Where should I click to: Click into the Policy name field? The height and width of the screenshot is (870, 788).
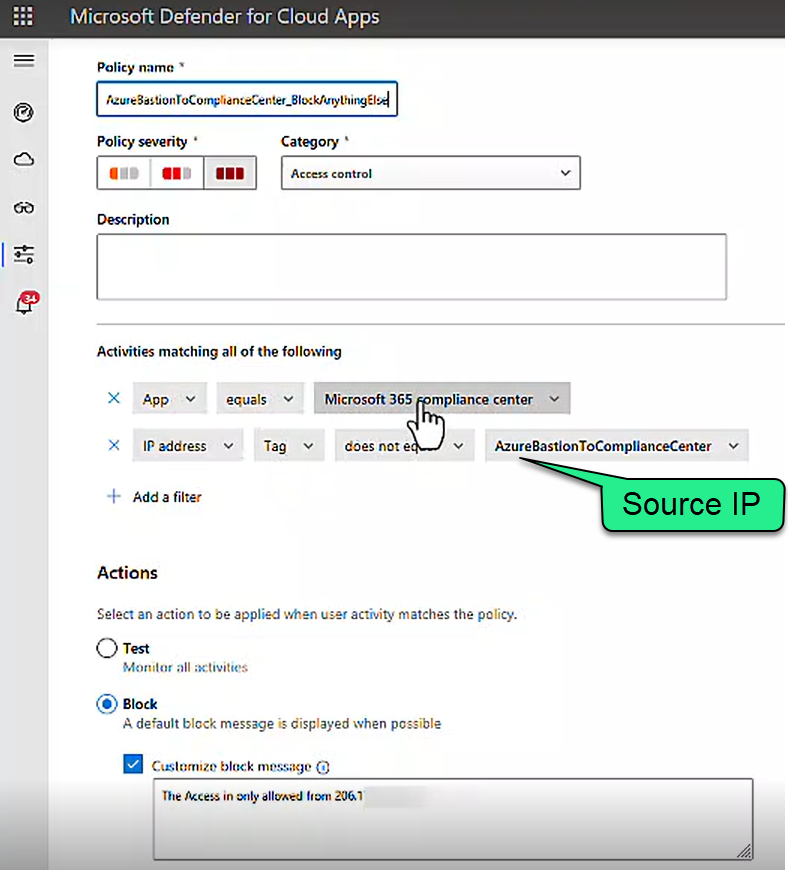click(247, 99)
